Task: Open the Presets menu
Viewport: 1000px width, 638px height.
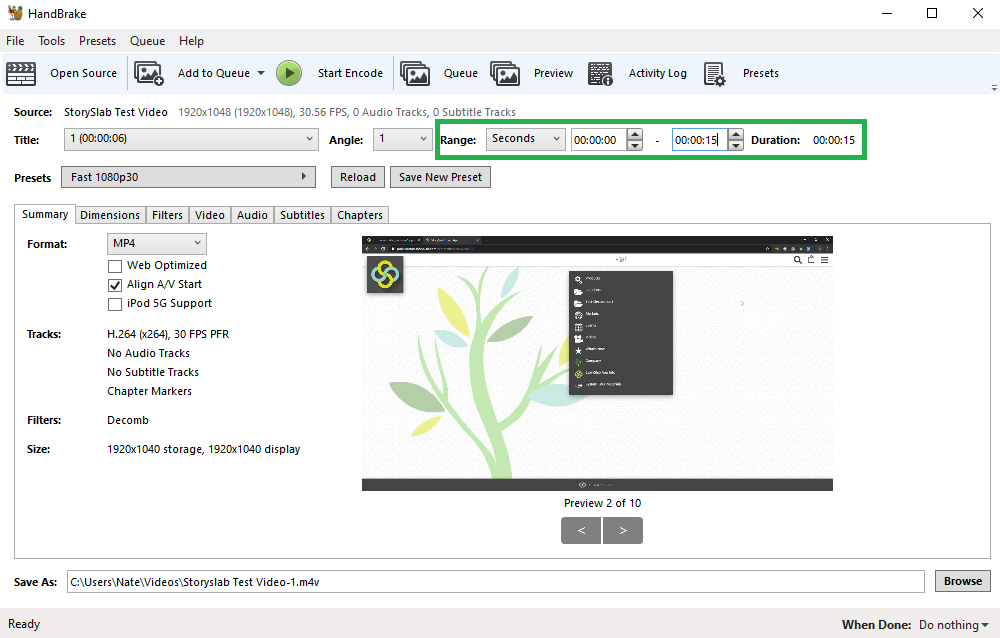Action: [98, 41]
